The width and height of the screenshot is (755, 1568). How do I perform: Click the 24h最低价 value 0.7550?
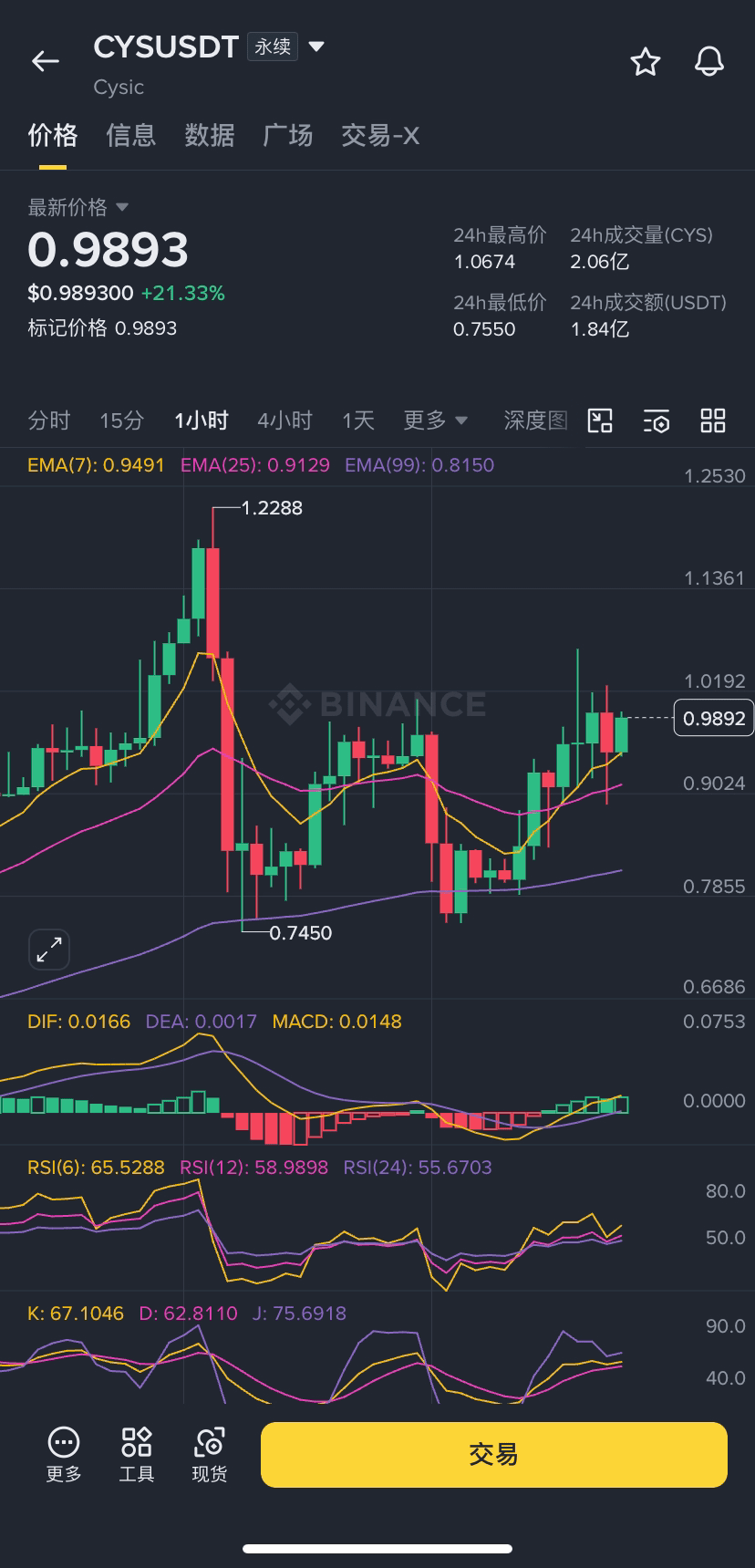[484, 329]
